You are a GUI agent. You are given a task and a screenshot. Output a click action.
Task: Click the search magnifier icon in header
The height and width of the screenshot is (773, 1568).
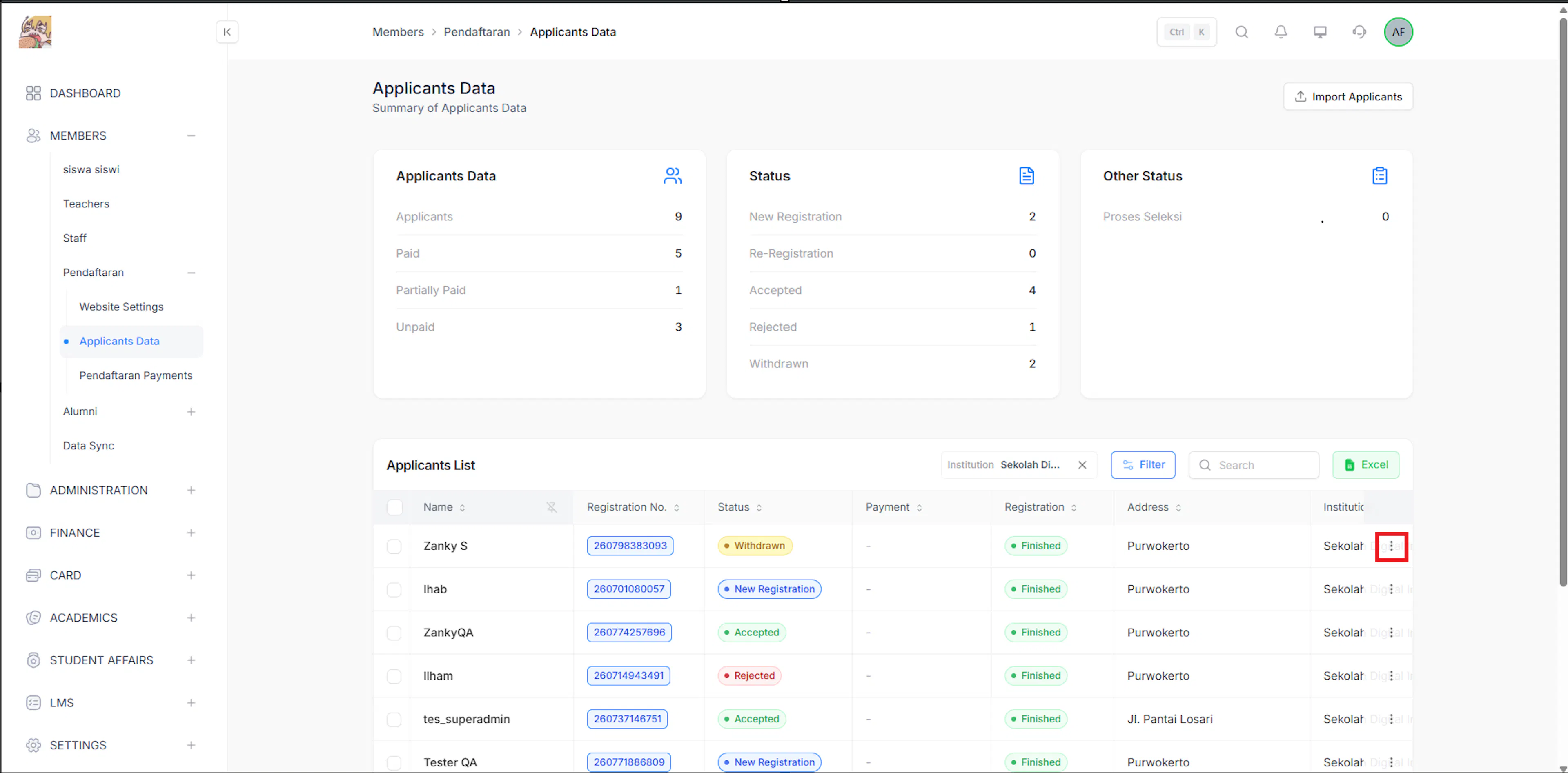click(x=1242, y=32)
